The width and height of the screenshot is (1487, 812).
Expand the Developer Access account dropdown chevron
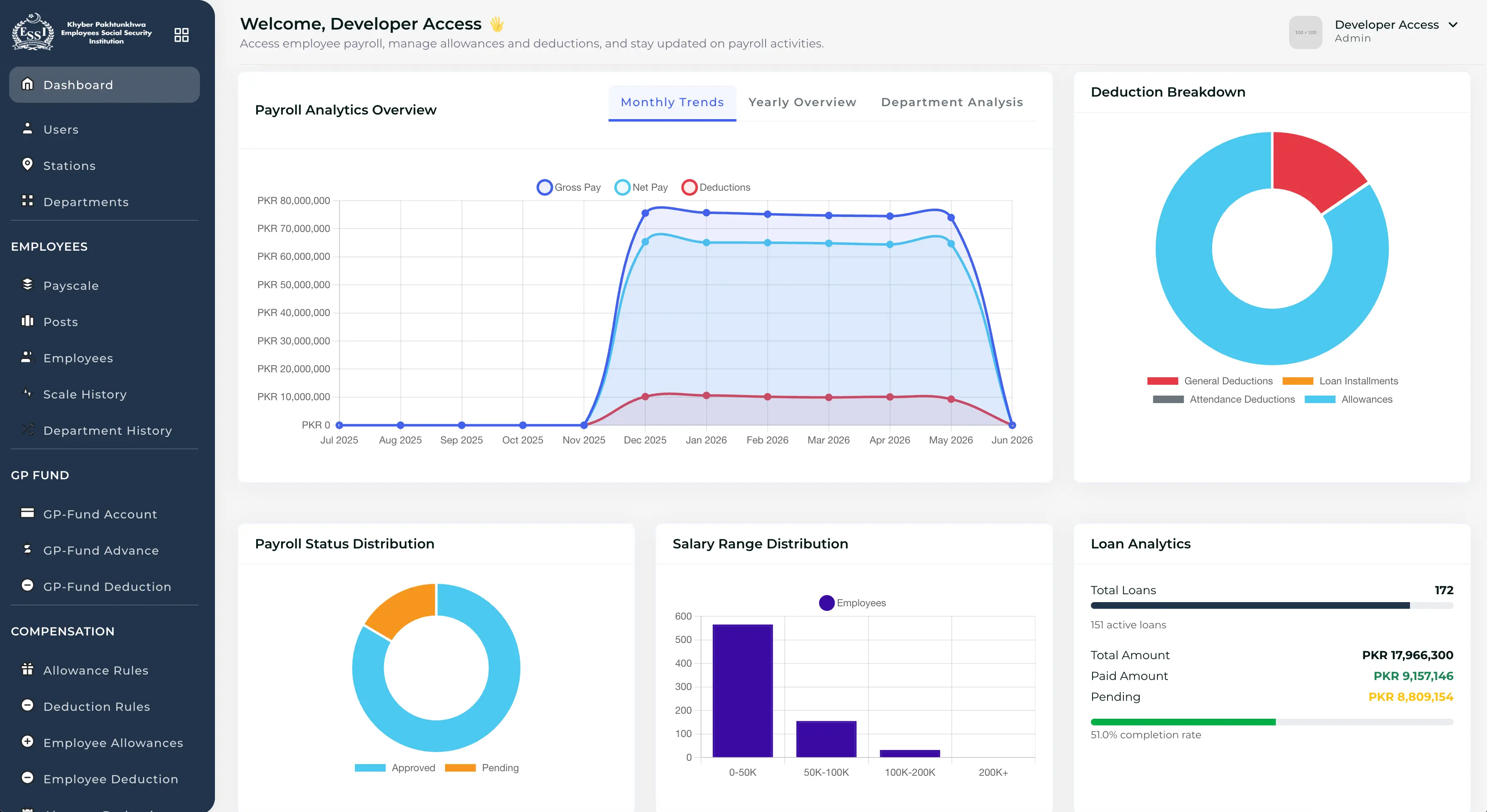tap(1453, 24)
